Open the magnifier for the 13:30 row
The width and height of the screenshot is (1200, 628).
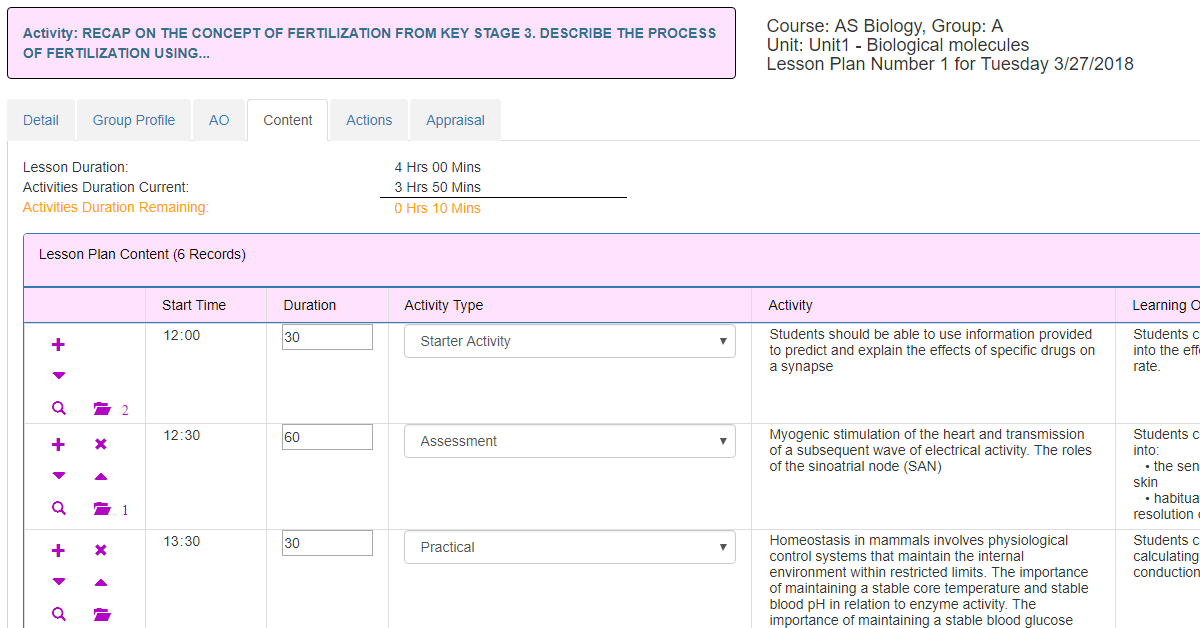tap(58, 614)
